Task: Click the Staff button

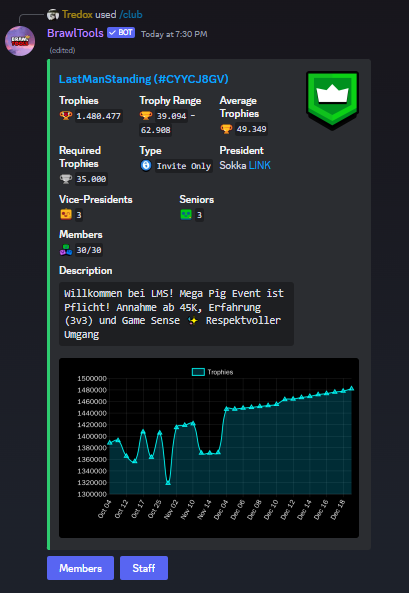Action: click(x=144, y=568)
